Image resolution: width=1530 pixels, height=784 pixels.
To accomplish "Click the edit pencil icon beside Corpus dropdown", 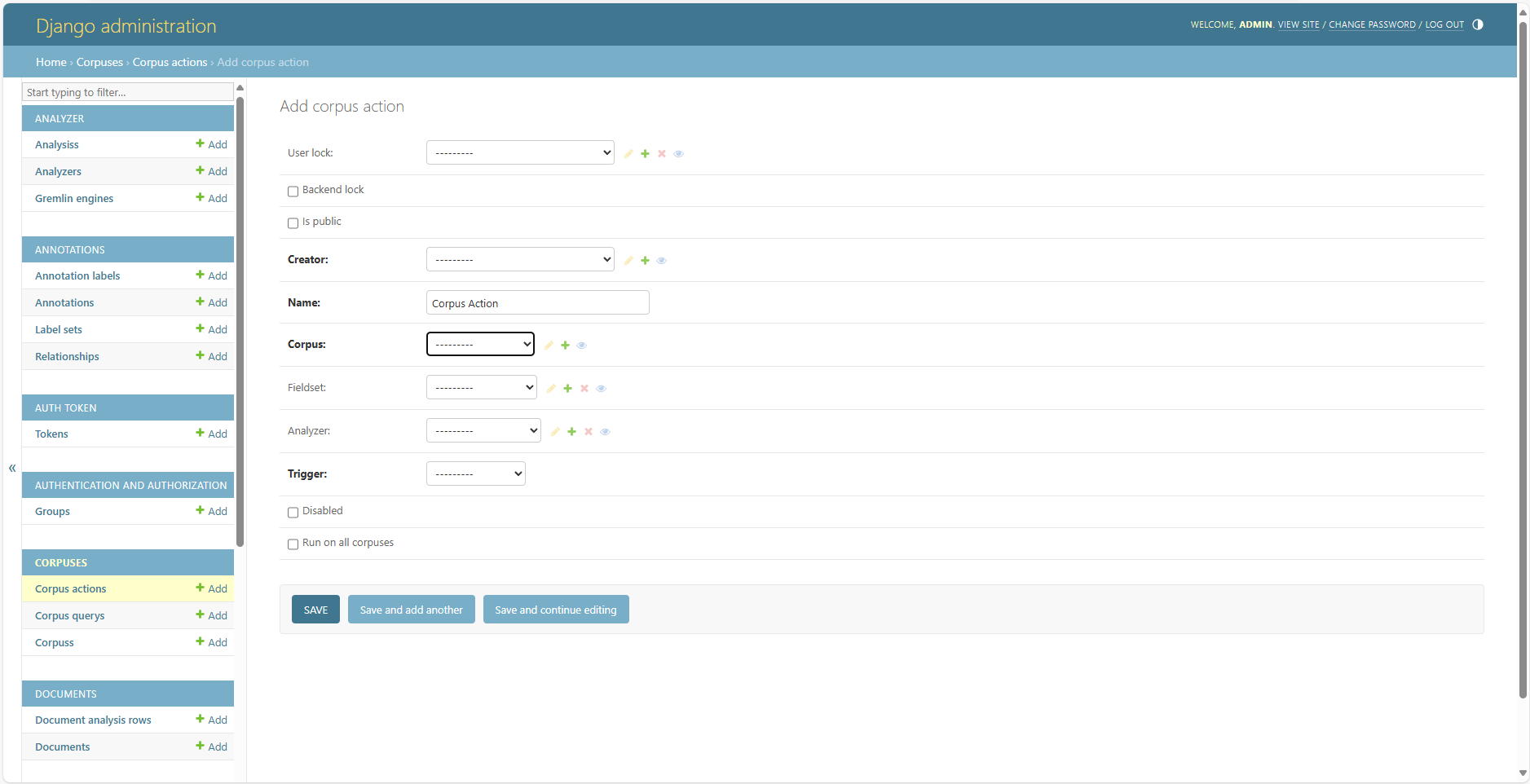I will coord(549,345).
